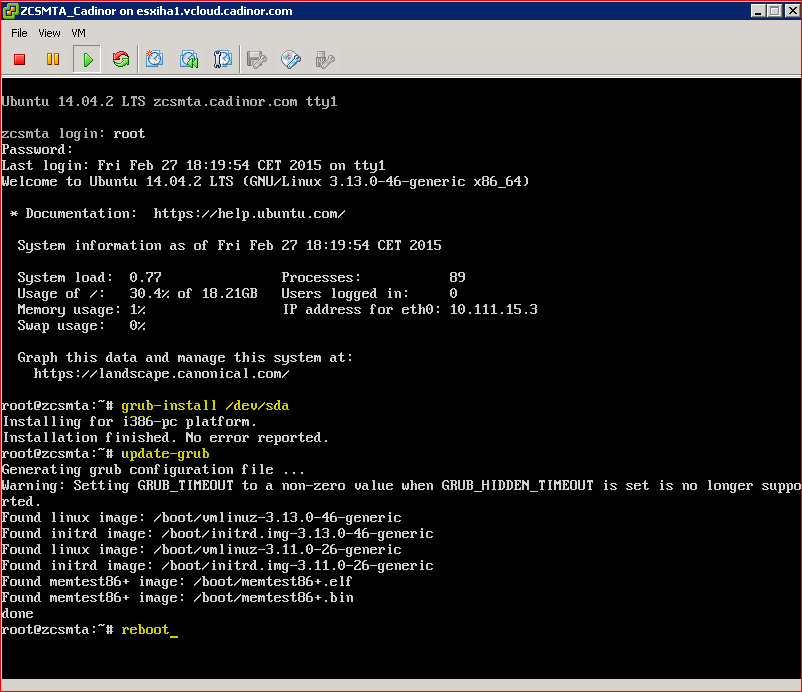Click the 'Swap usage: 0%' text

tap(81, 325)
